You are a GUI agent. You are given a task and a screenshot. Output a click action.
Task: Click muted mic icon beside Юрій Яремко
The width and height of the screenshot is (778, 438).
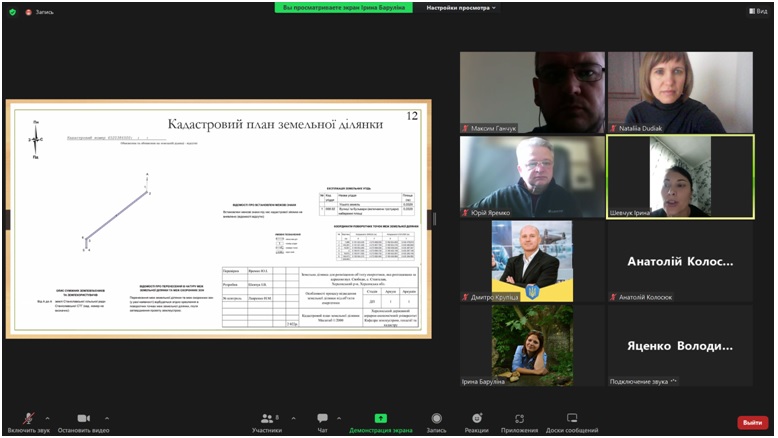[465, 213]
